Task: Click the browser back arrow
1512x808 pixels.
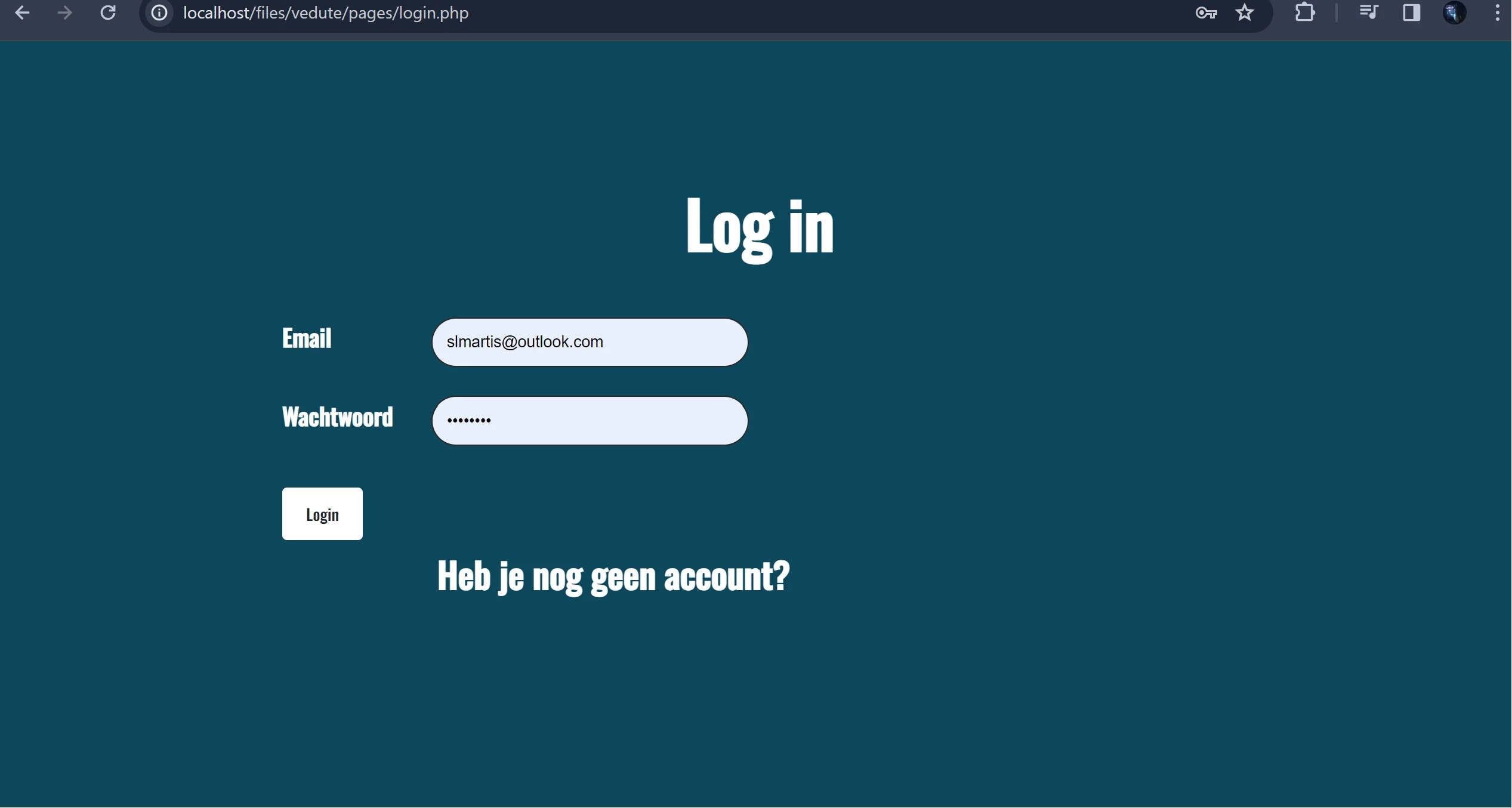Action: (22, 13)
